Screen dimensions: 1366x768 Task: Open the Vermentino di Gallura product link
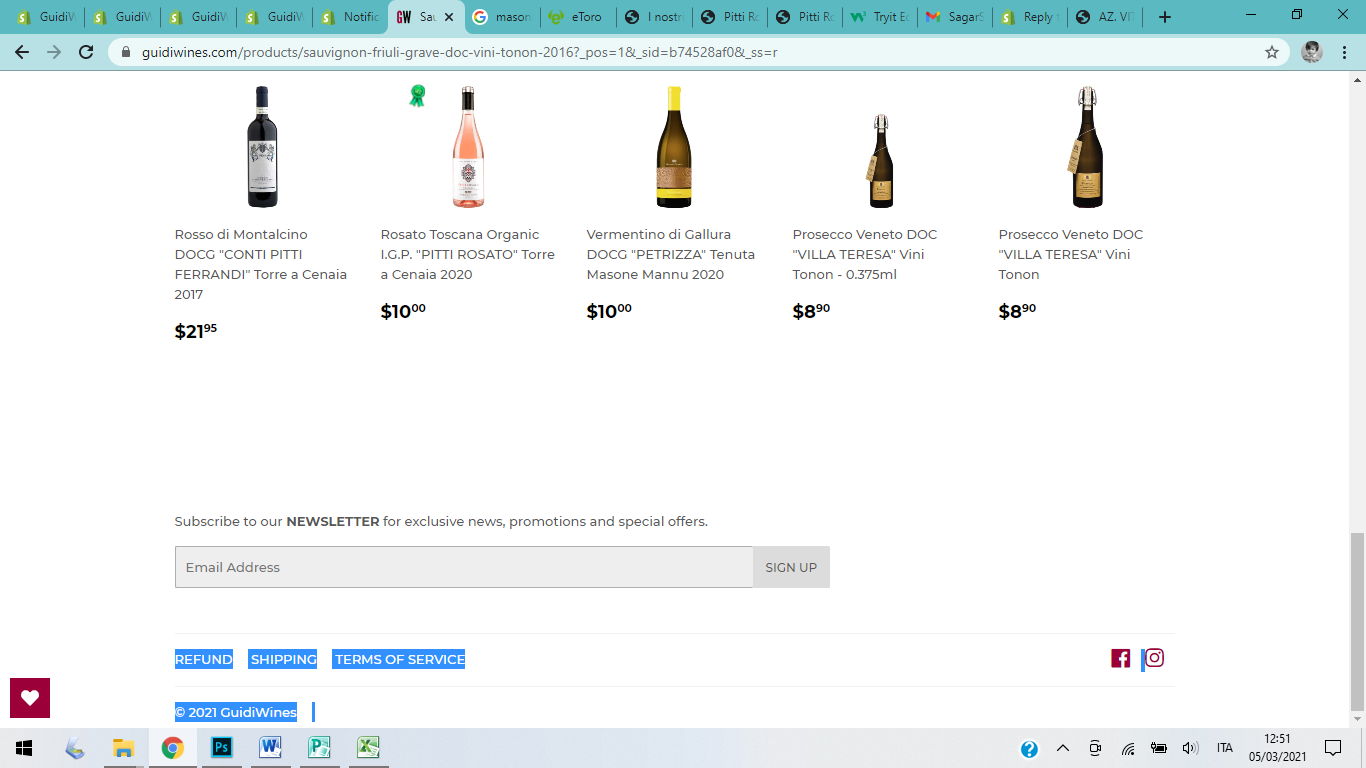click(x=671, y=254)
